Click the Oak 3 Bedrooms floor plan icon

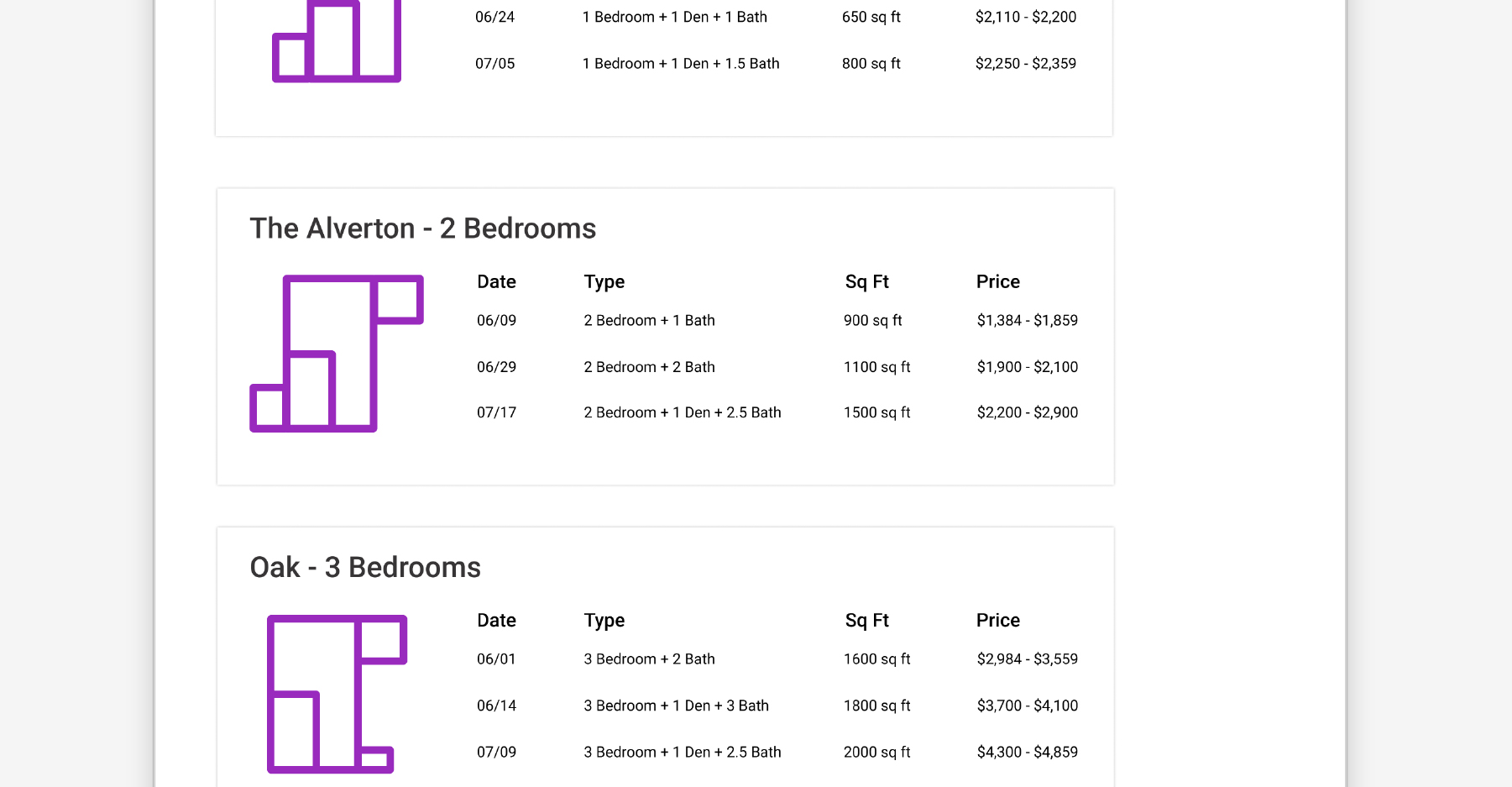click(336, 694)
